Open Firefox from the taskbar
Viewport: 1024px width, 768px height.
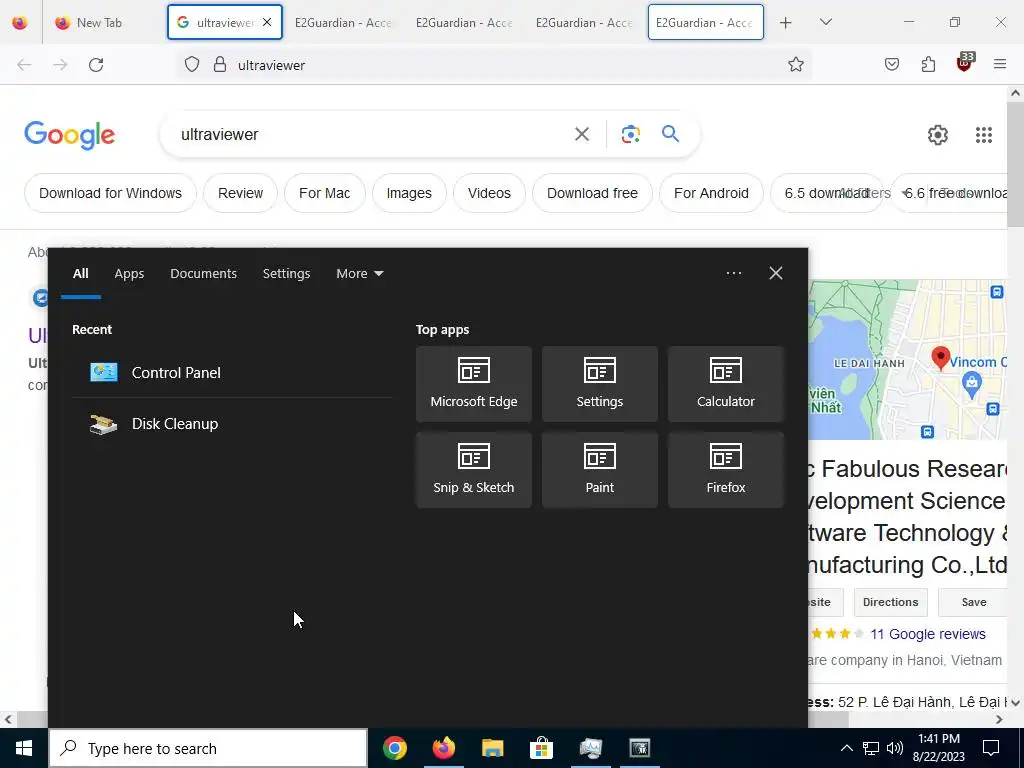[x=443, y=748]
